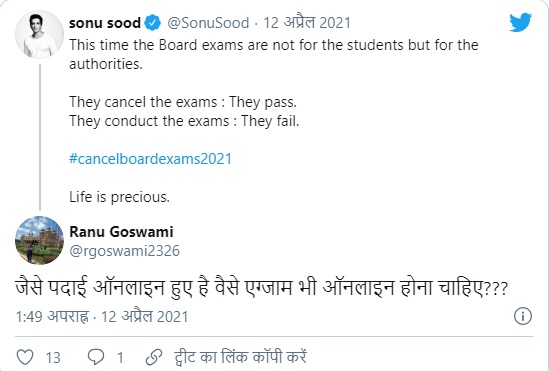Select the Hindi reply tweet text
The image size is (549, 371).
point(262,288)
